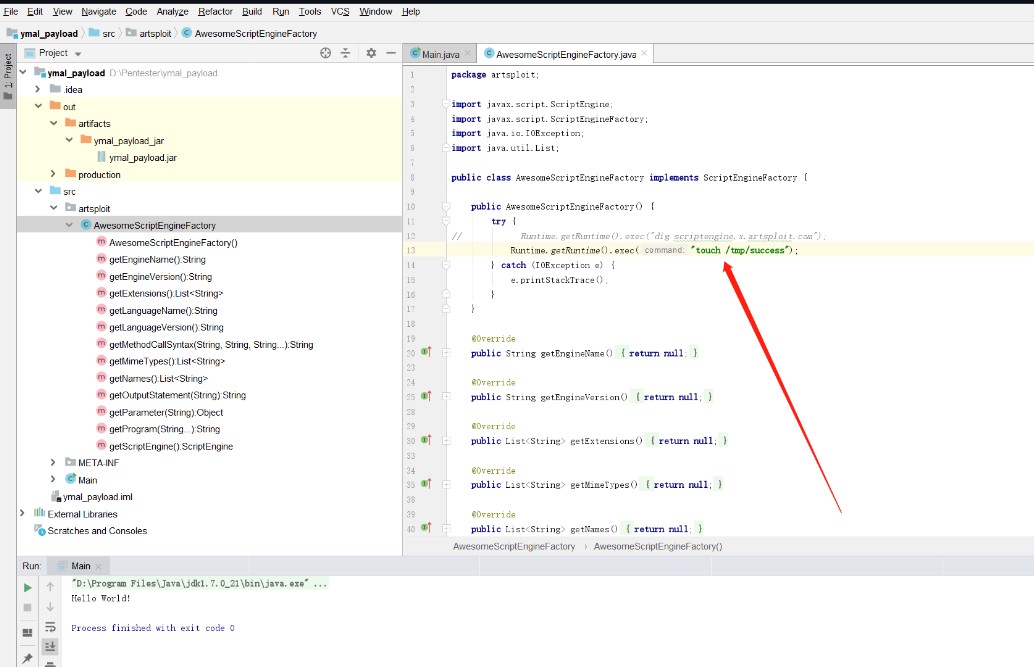Expand the production folder

tap(53, 174)
